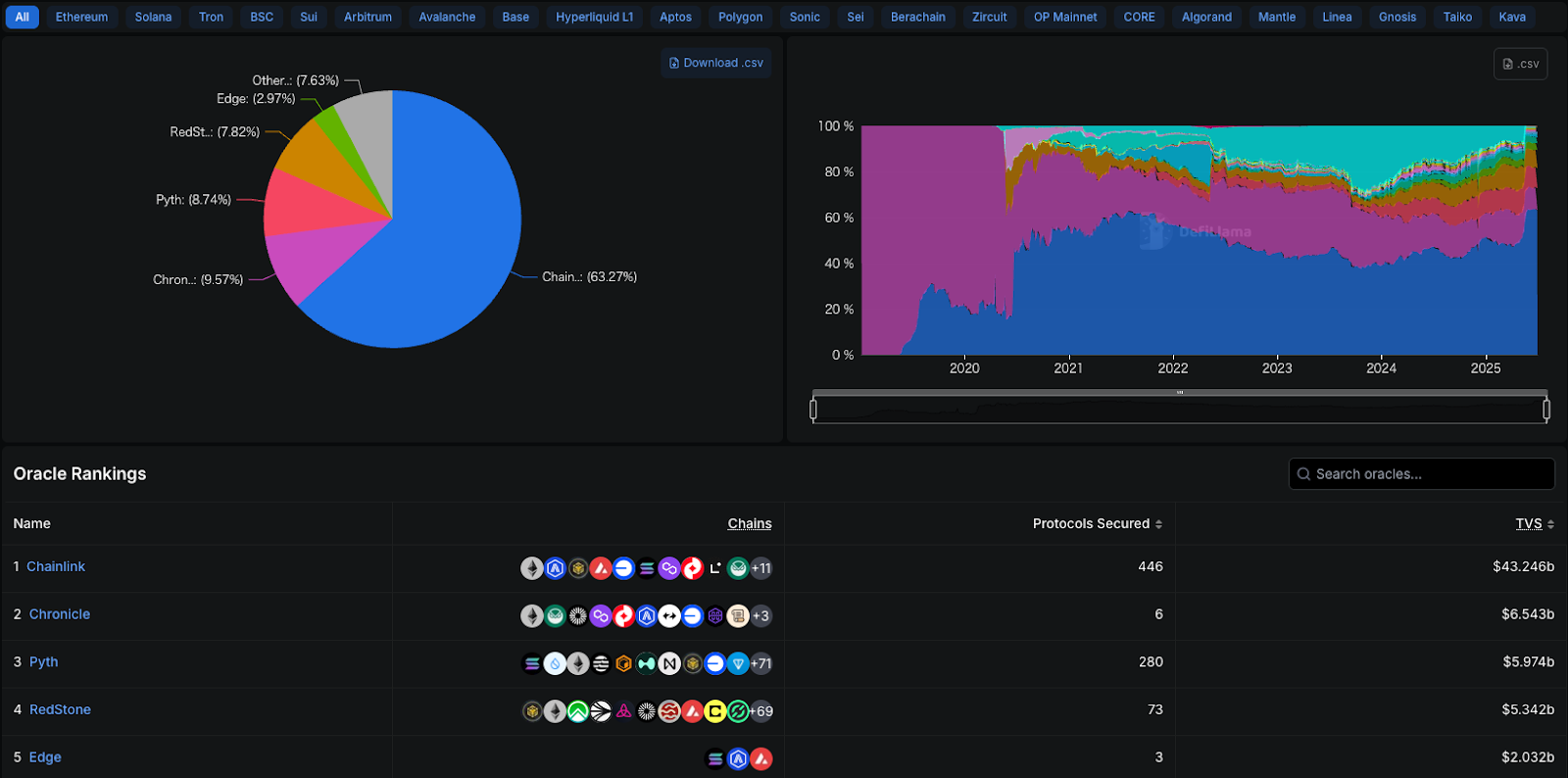The image size is (1568, 778).
Task: Click Linea icon in Chainlink row
Action: coord(715,568)
